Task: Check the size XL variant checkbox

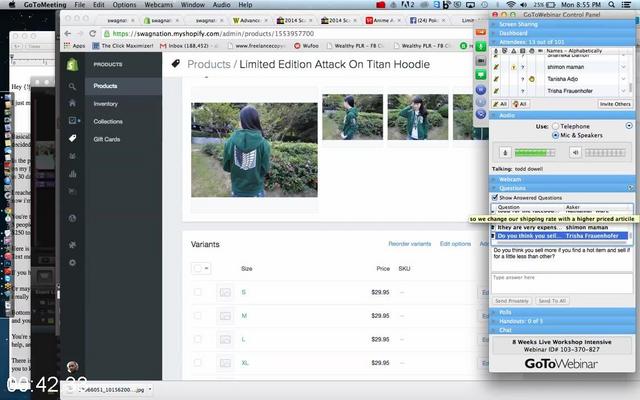Action: coord(198,362)
